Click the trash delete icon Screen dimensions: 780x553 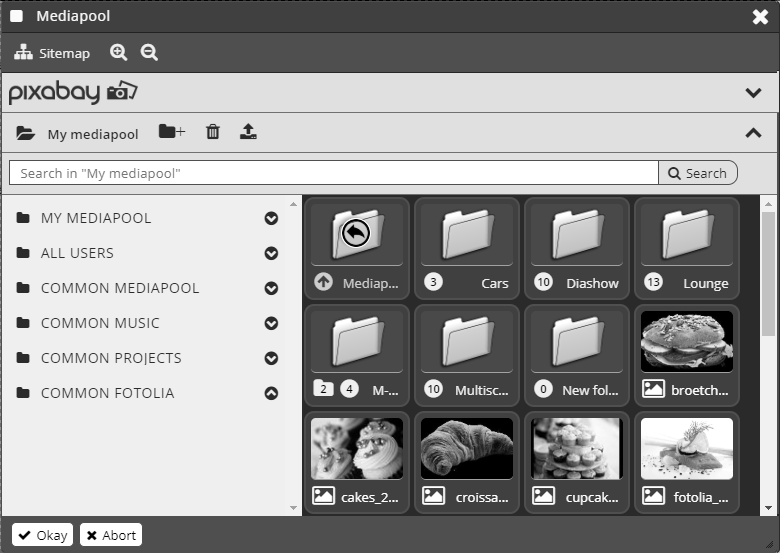point(213,132)
